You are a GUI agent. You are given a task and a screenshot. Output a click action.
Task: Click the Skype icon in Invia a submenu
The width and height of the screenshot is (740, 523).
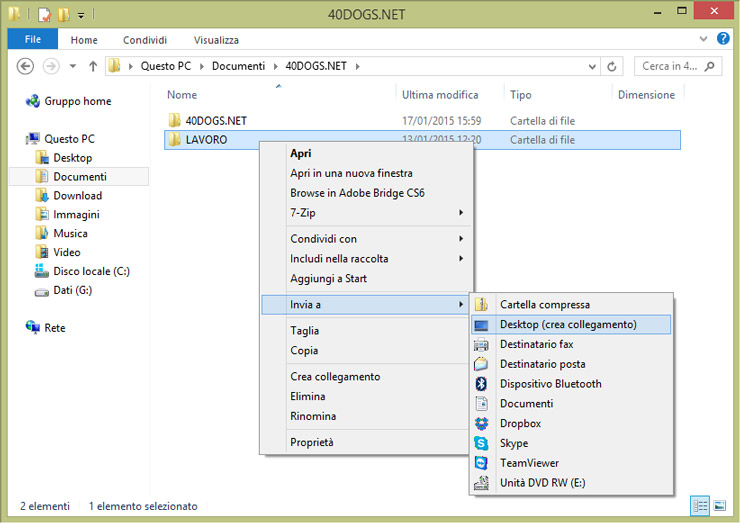point(481,443)
